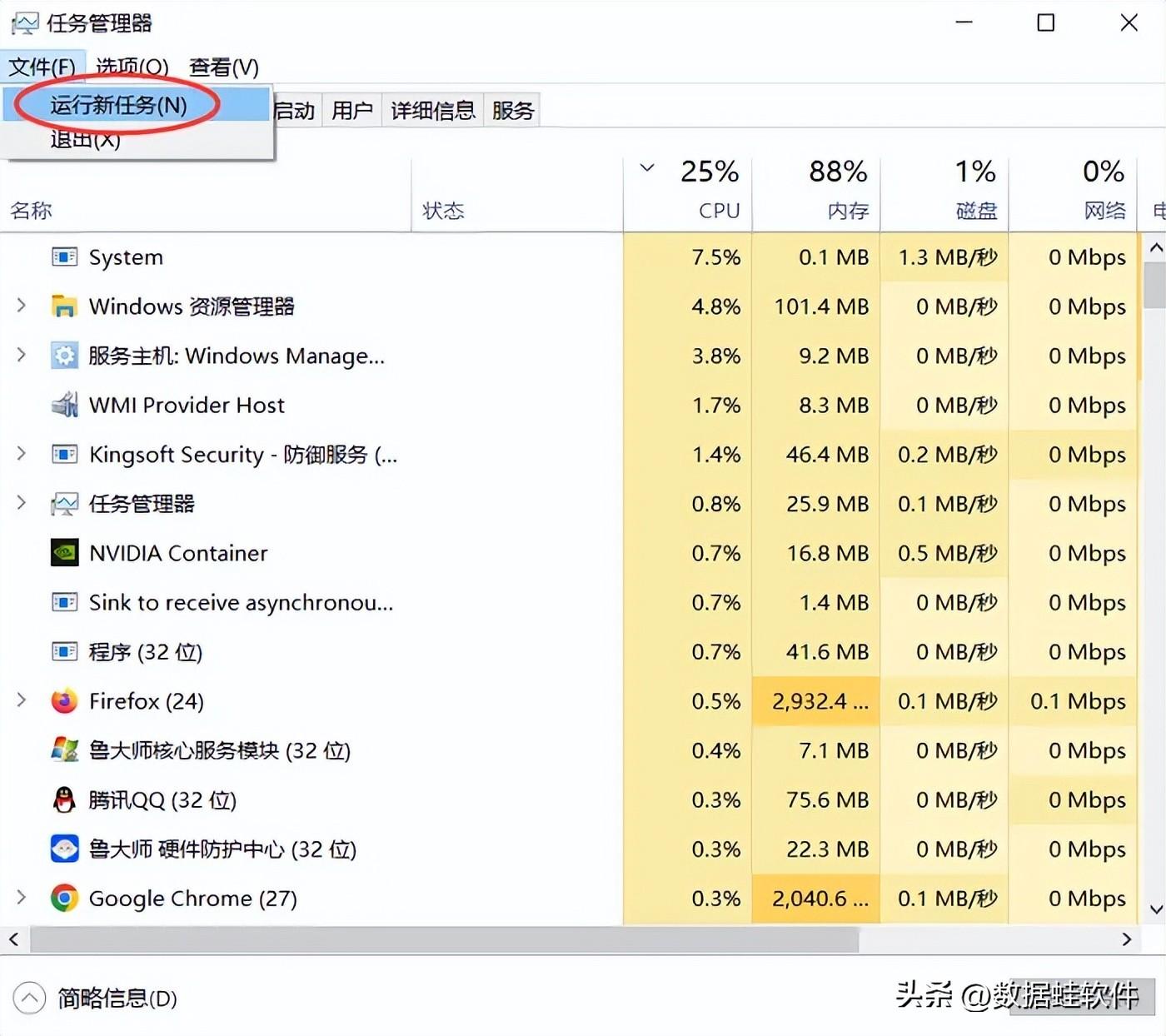
Task: Click the 简略信息(D) link
Action: (117, 998)
